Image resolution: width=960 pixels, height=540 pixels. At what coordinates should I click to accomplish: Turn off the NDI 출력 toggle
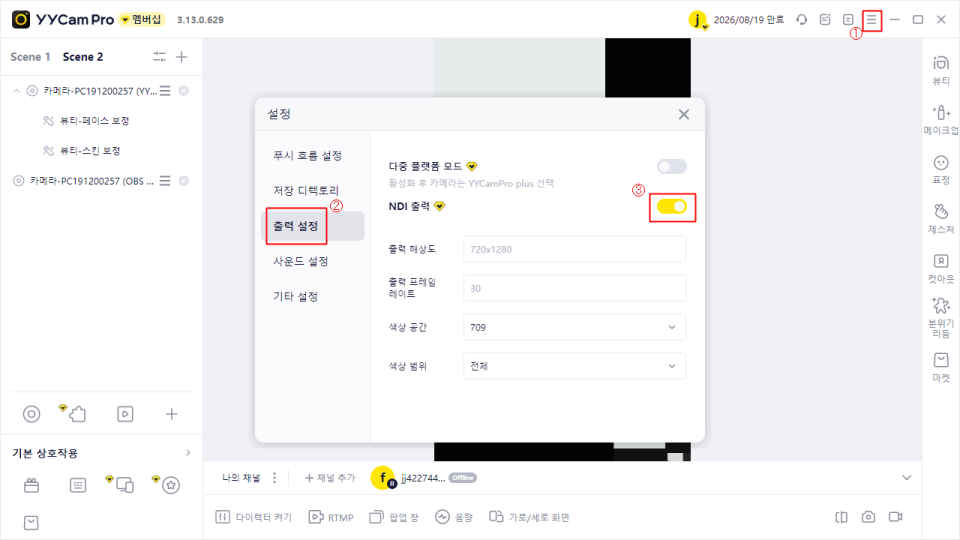coord(672,206)
